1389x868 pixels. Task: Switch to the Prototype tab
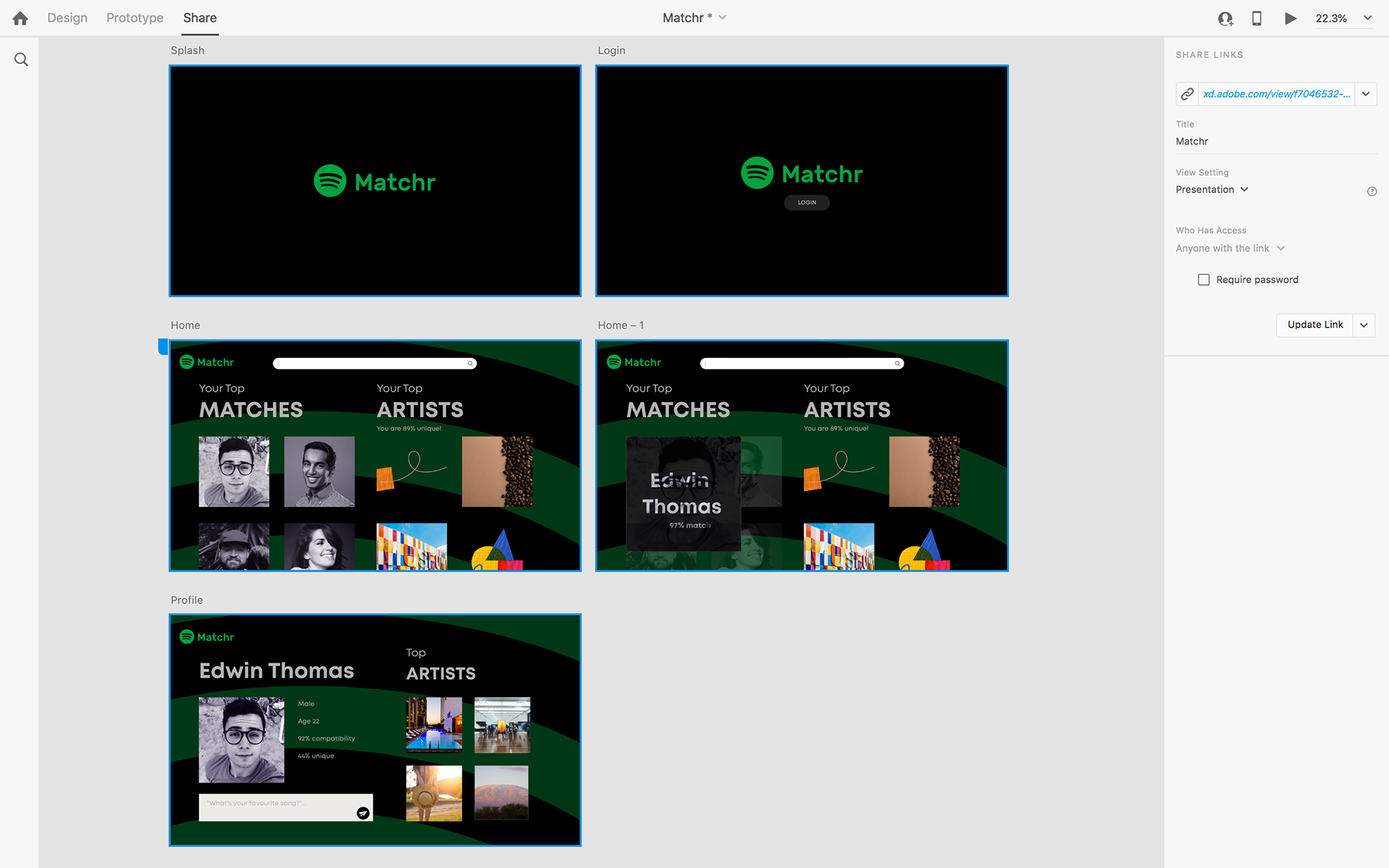135,18
